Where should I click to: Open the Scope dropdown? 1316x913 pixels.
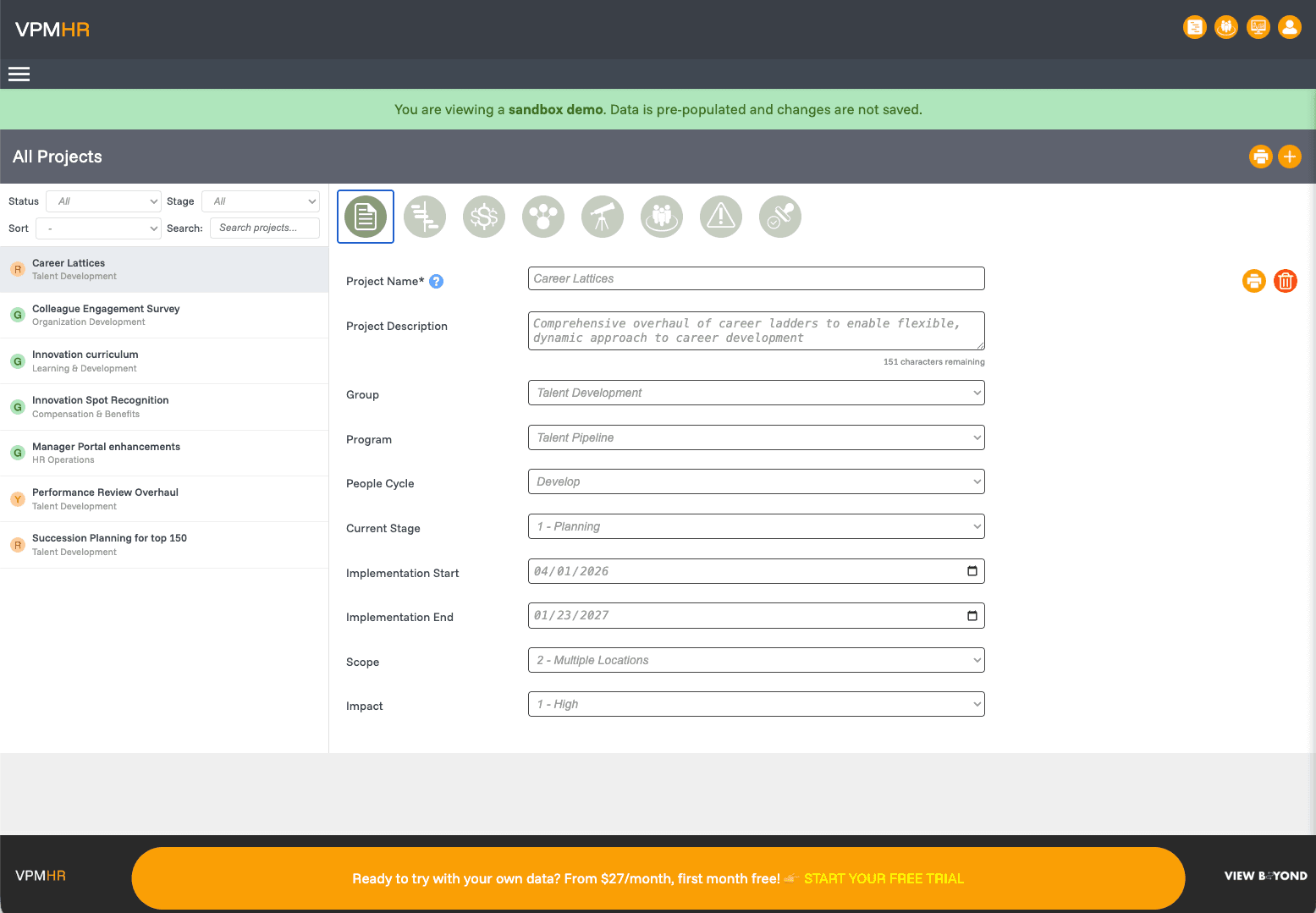[x=756, y=660]
